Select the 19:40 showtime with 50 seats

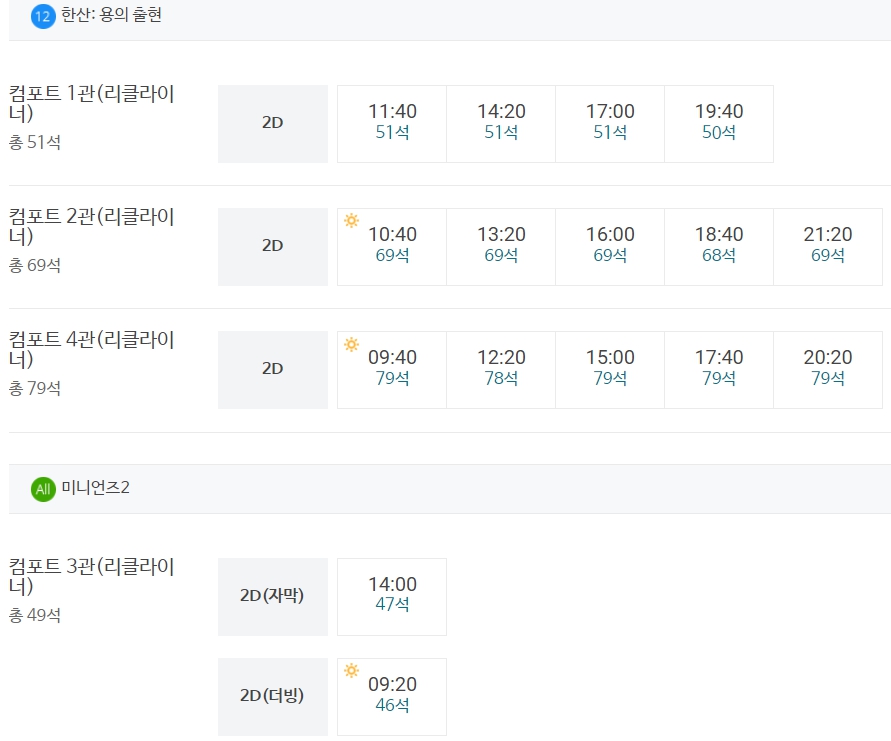[719, 123]
